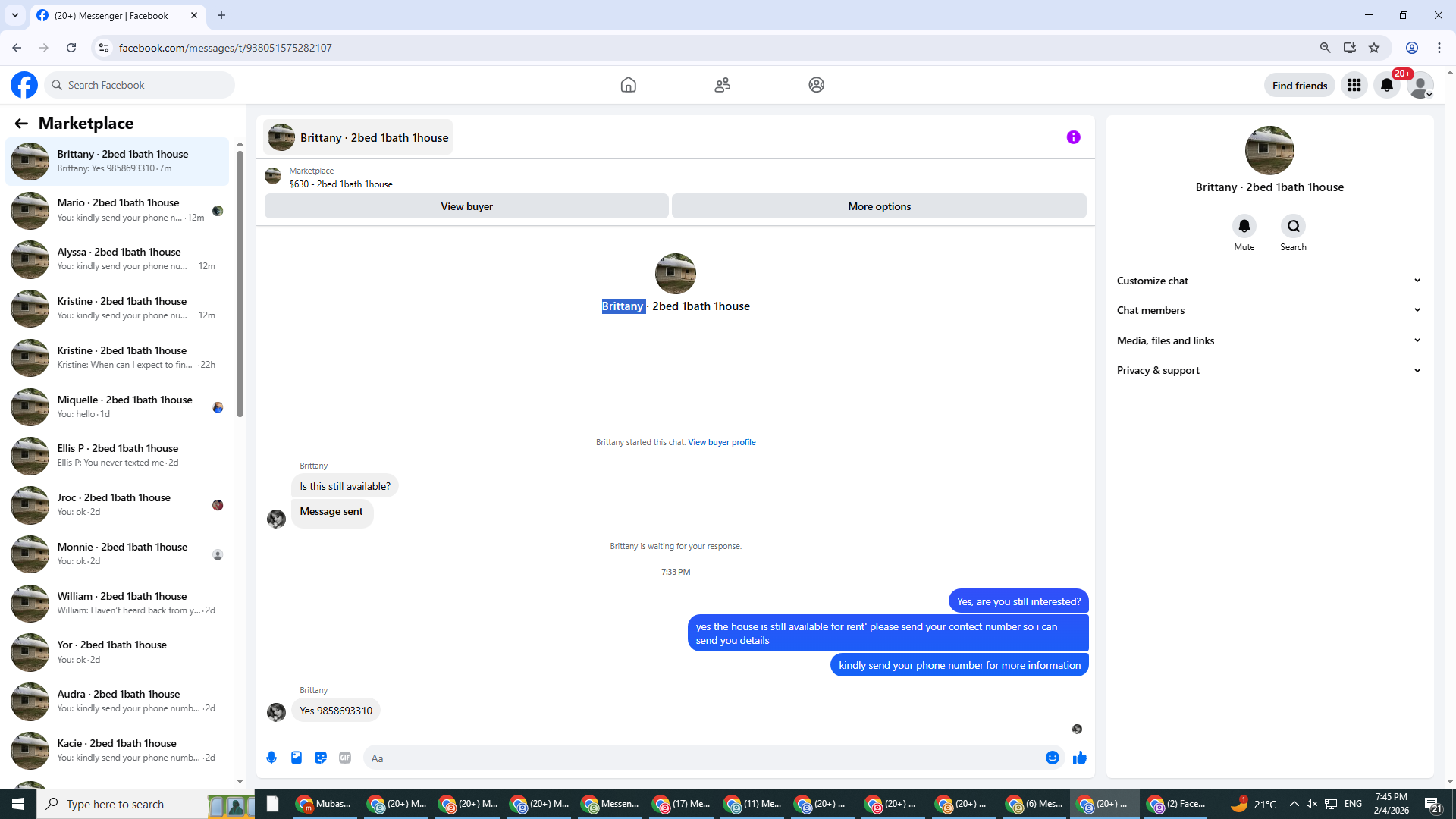Open the sticker picker icon
This screenshot has height=819, width=1456.
point(321,758)
